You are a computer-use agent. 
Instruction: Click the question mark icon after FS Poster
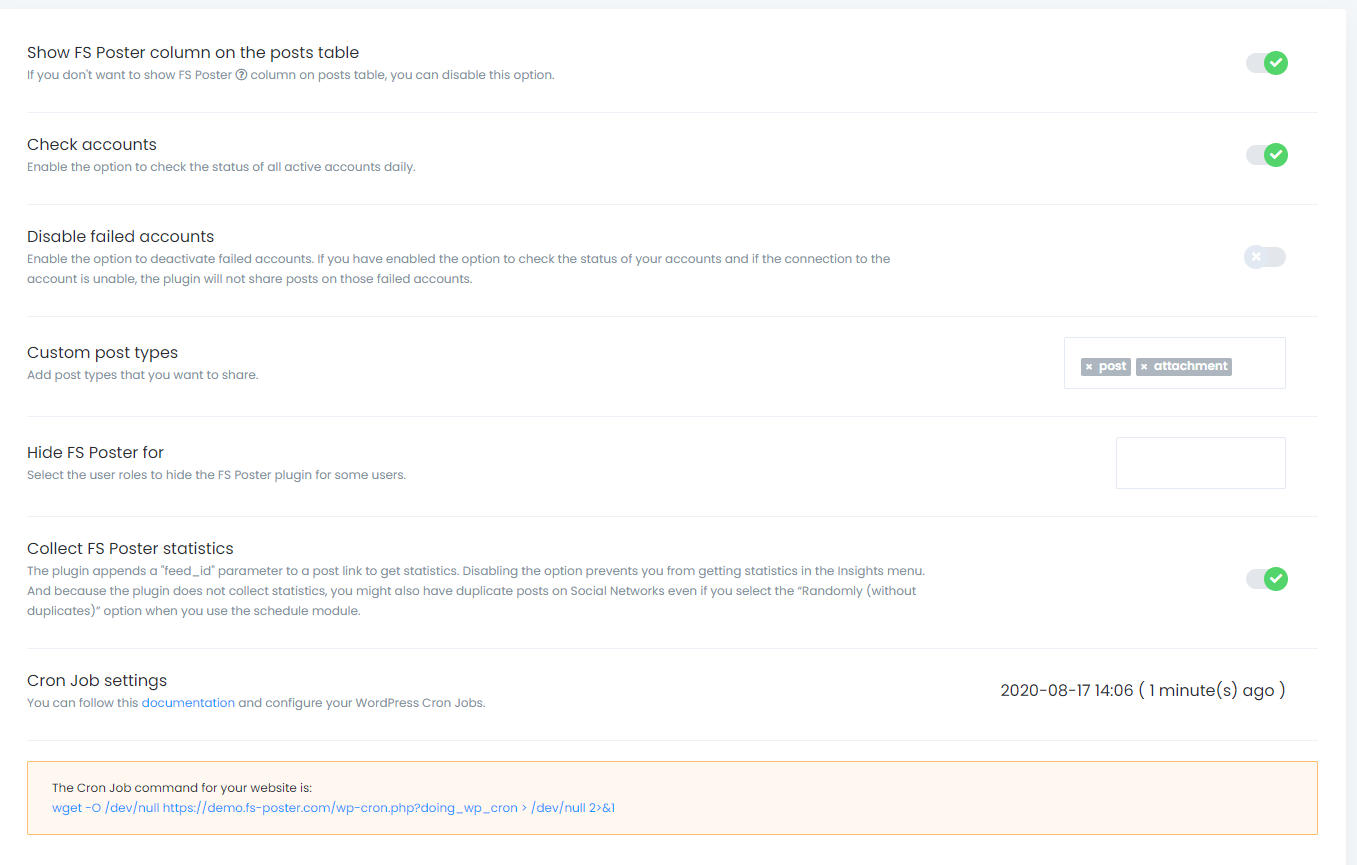tap(241, 75)
